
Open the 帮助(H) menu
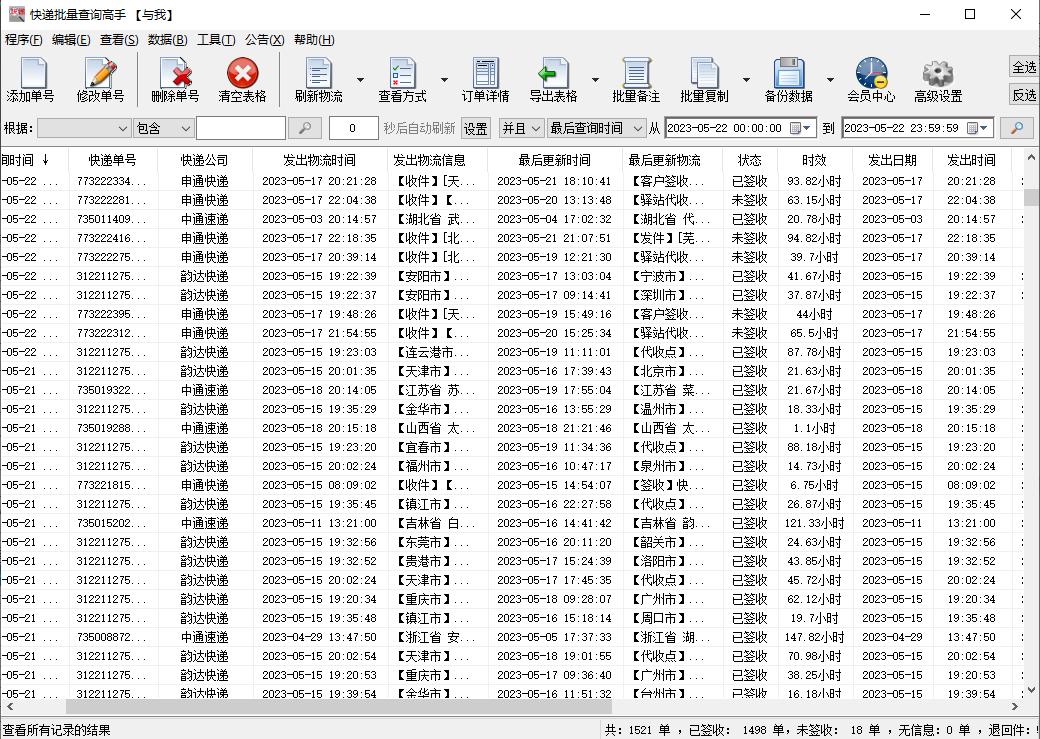[314, 40]
